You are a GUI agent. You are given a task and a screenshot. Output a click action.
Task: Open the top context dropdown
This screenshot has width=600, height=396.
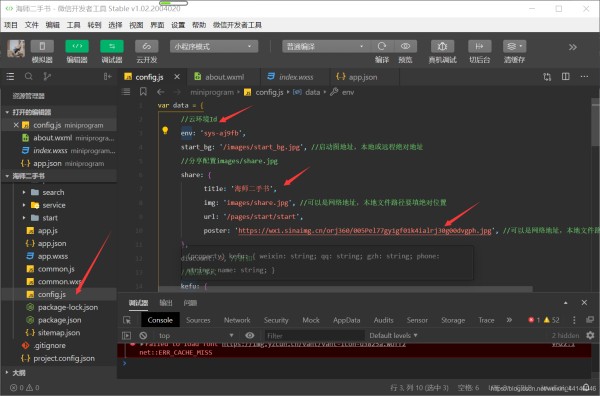tap(196, 336)
